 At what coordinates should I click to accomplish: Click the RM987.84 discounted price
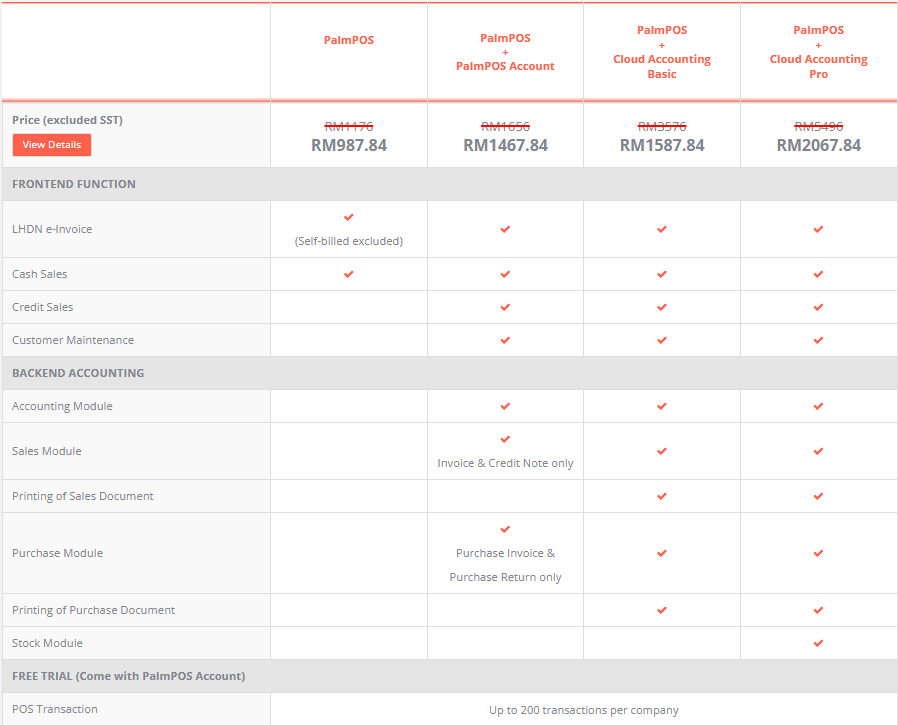348,146
